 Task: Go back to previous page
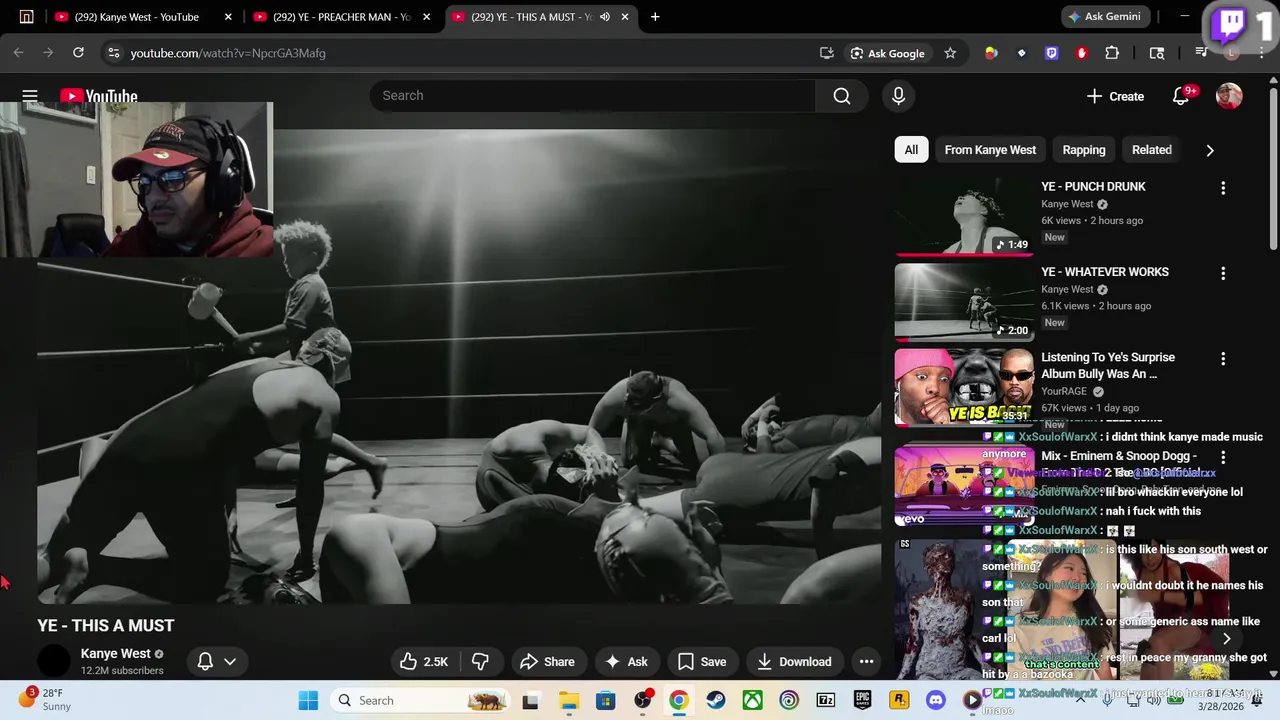pos(18,53)
